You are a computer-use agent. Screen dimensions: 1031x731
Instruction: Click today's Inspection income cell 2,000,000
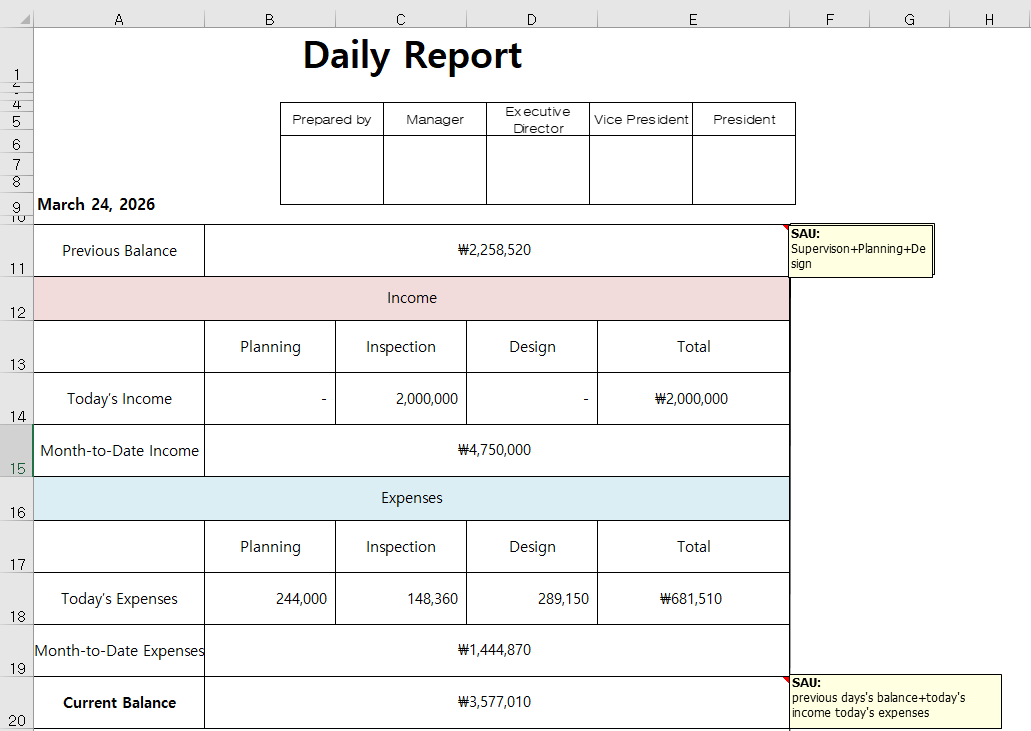click(401, 399)
